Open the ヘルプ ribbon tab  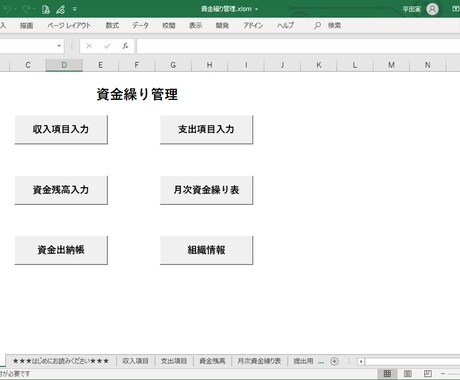[285, 25]
